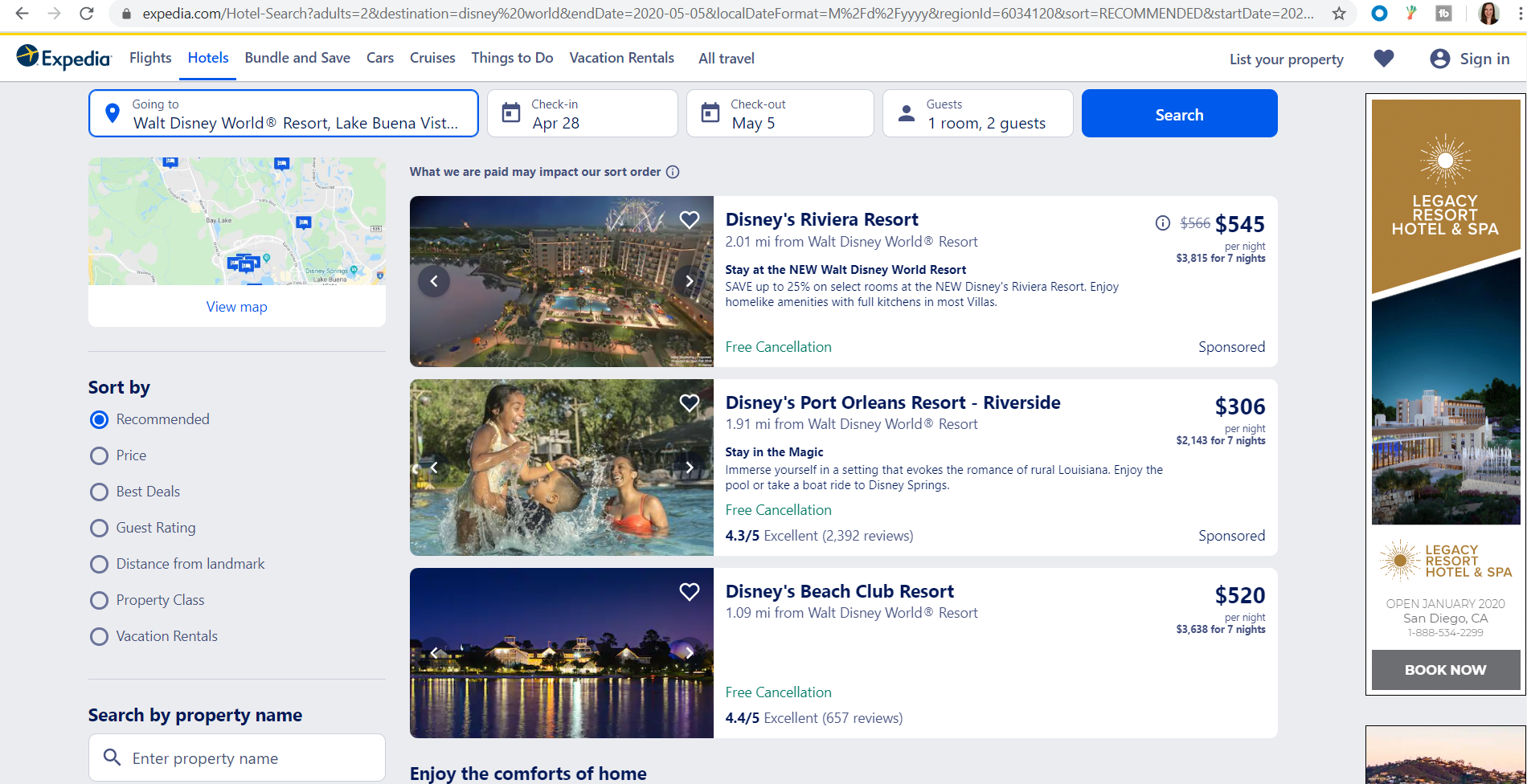
Task: Save Disney's Riviera Resort with heart icon
Action: point(690,220)
